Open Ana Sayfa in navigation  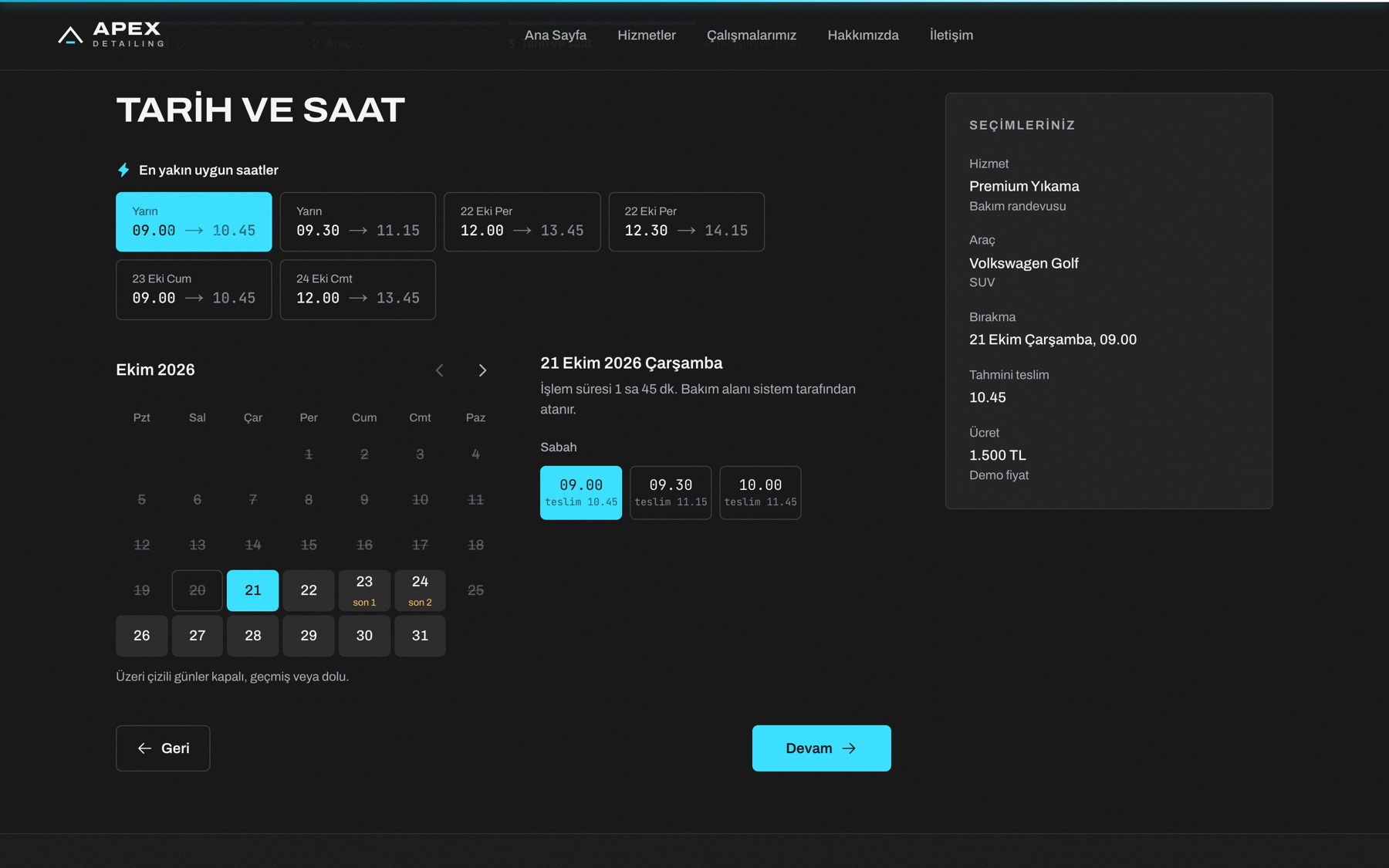coord(556,35)
